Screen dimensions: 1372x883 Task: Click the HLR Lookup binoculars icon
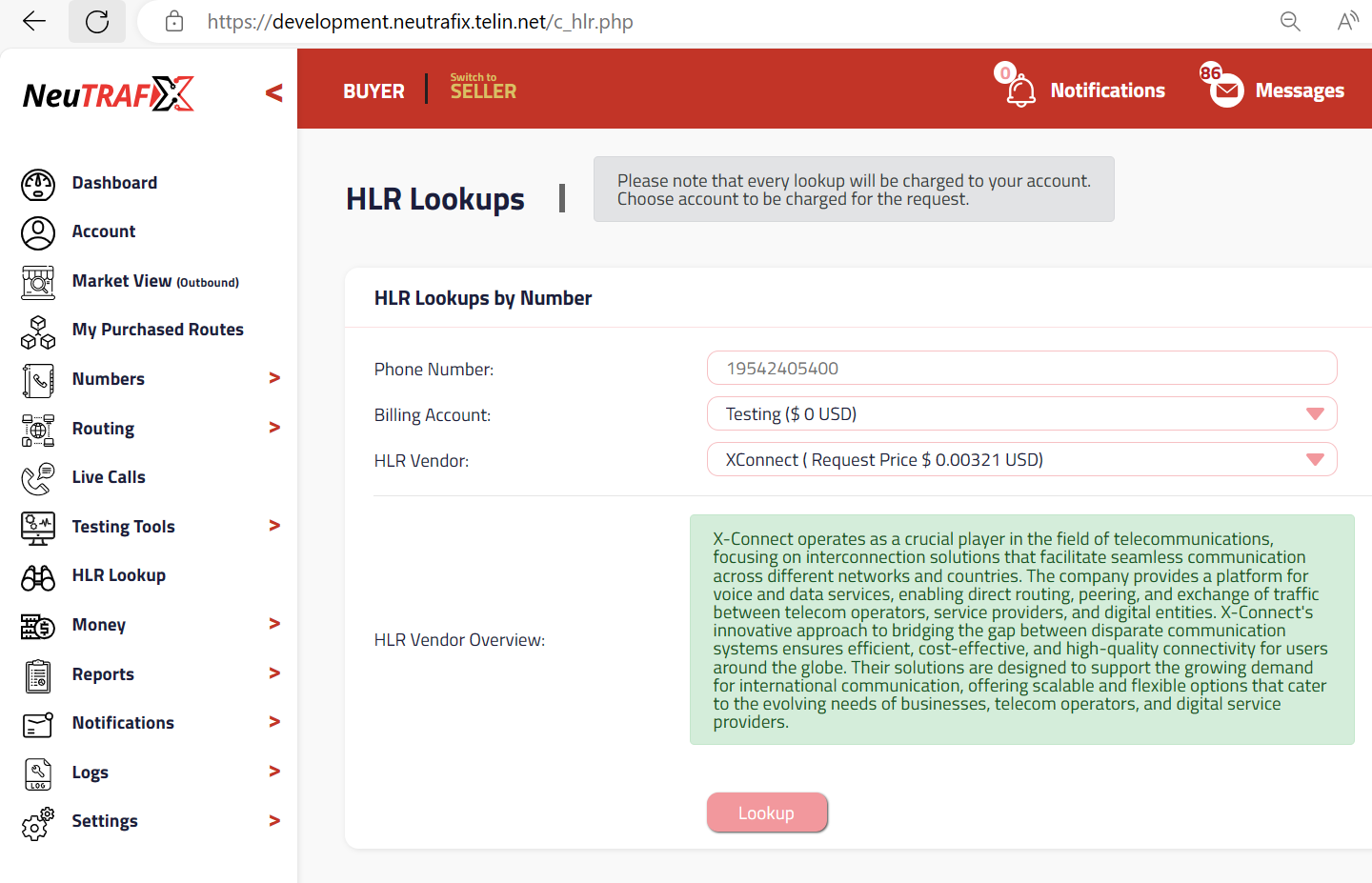38,577
